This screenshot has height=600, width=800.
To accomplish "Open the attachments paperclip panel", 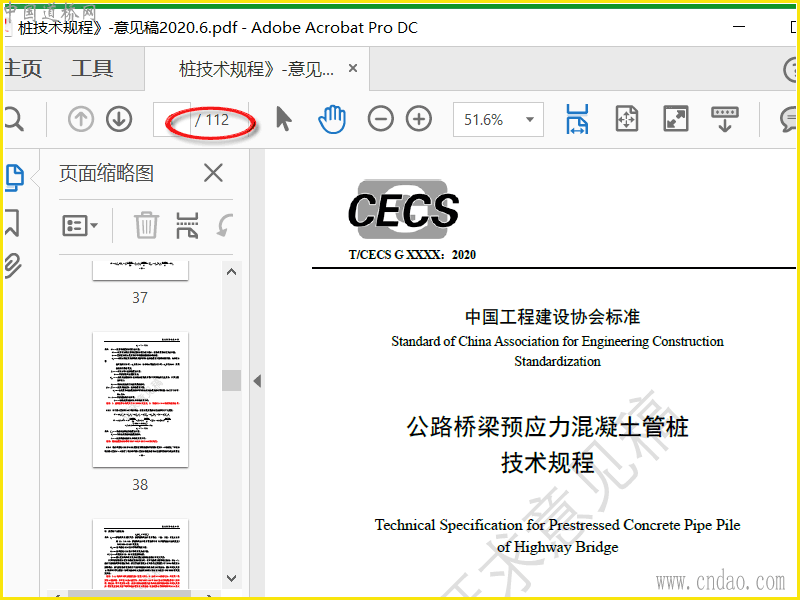I will coord(13,266).
